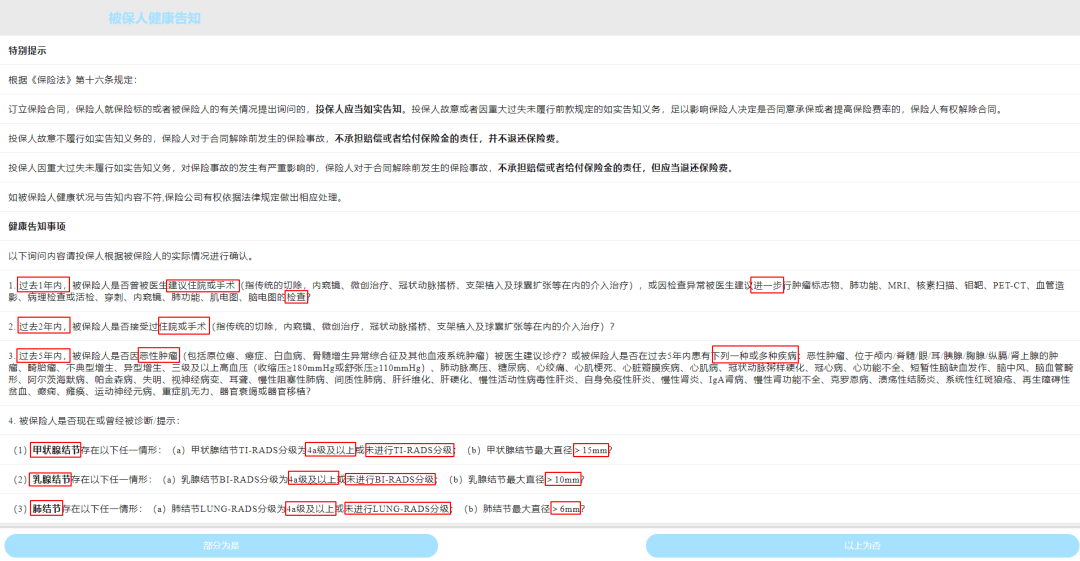
Task: Click the '健康告知事项' section heading
Action: (x=37, y=227)
